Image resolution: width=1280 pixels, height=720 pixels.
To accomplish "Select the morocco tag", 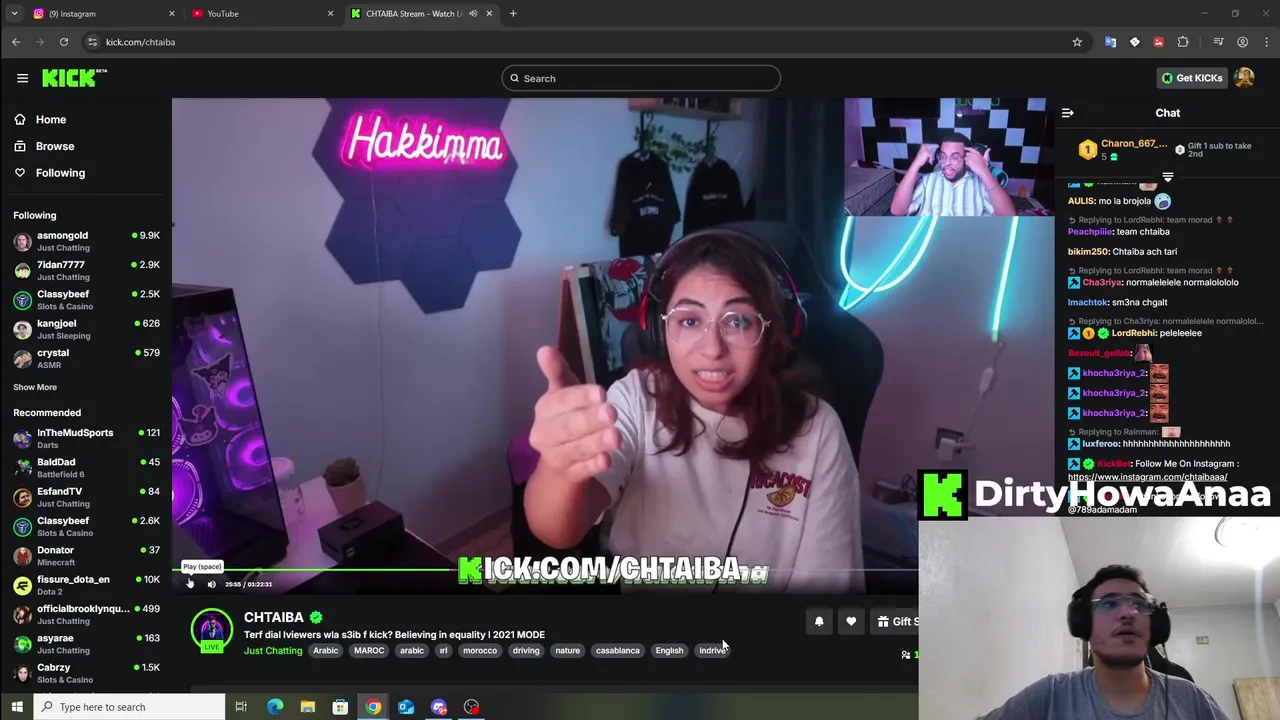I will click(x=480, y=651).
